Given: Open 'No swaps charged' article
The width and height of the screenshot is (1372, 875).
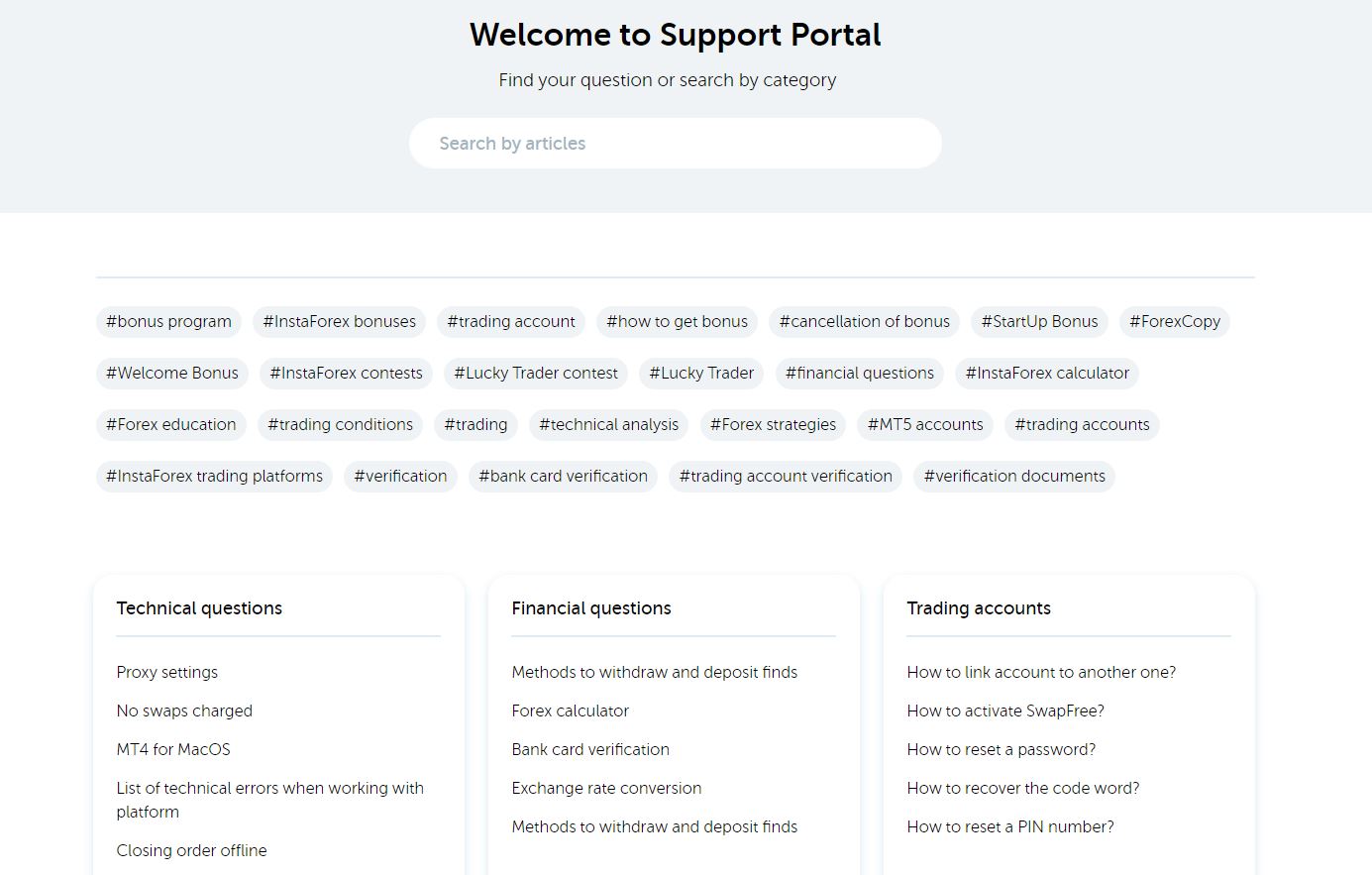Looking at the screenshot, I should (x=184, y=711).
